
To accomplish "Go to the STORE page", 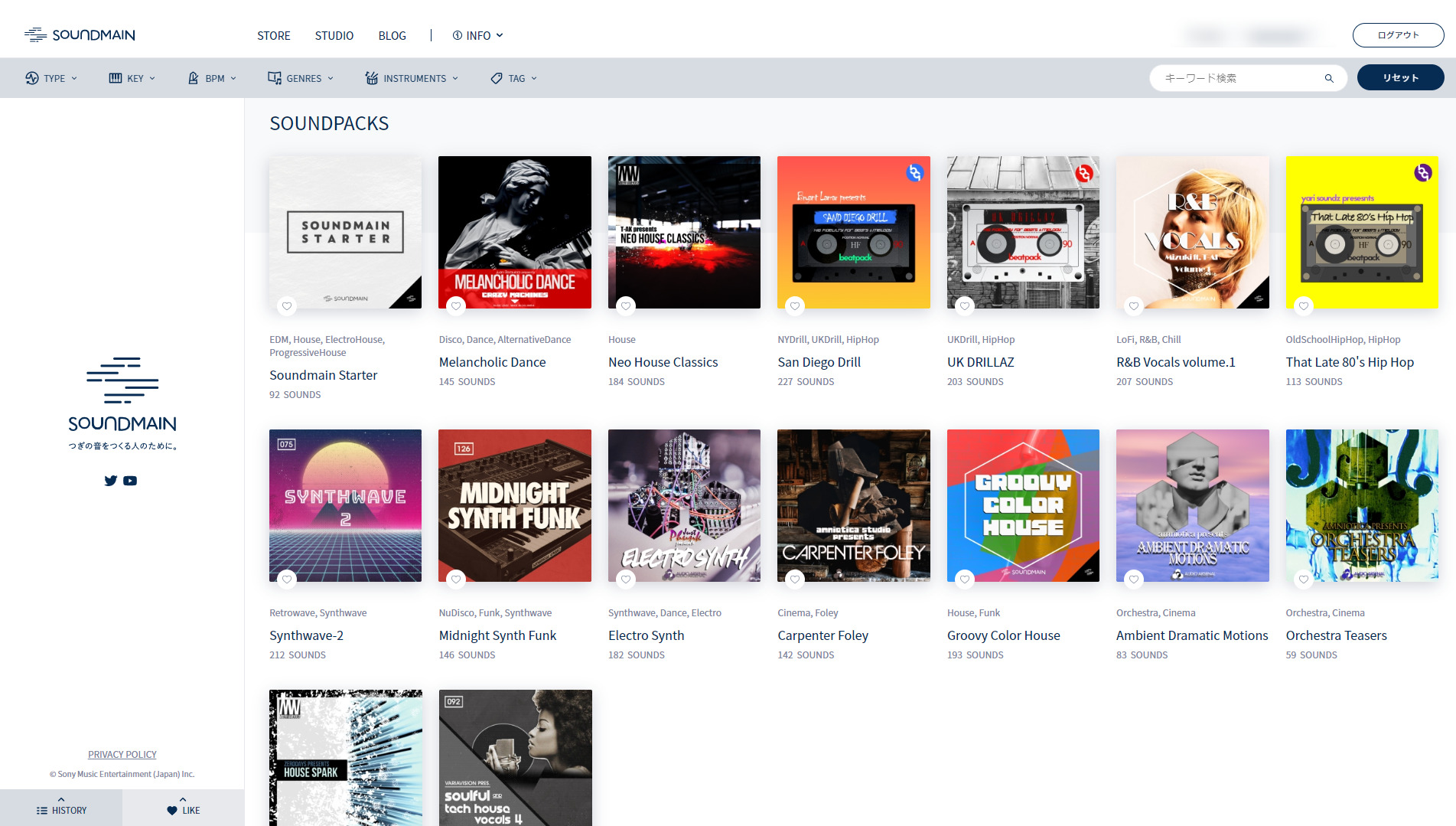I will pos(274,36).
